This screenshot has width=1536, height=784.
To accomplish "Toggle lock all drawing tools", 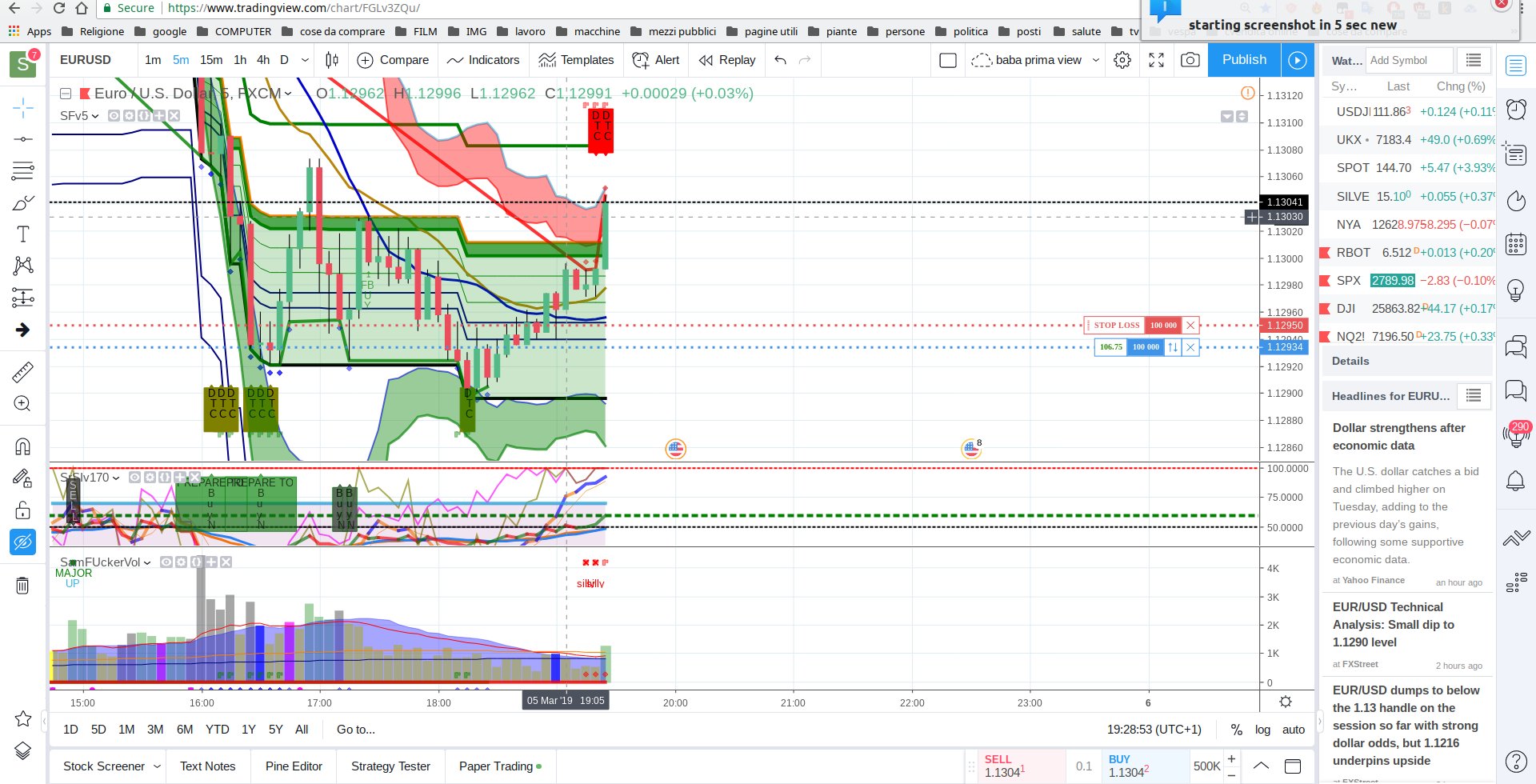I will pos(23,510).
